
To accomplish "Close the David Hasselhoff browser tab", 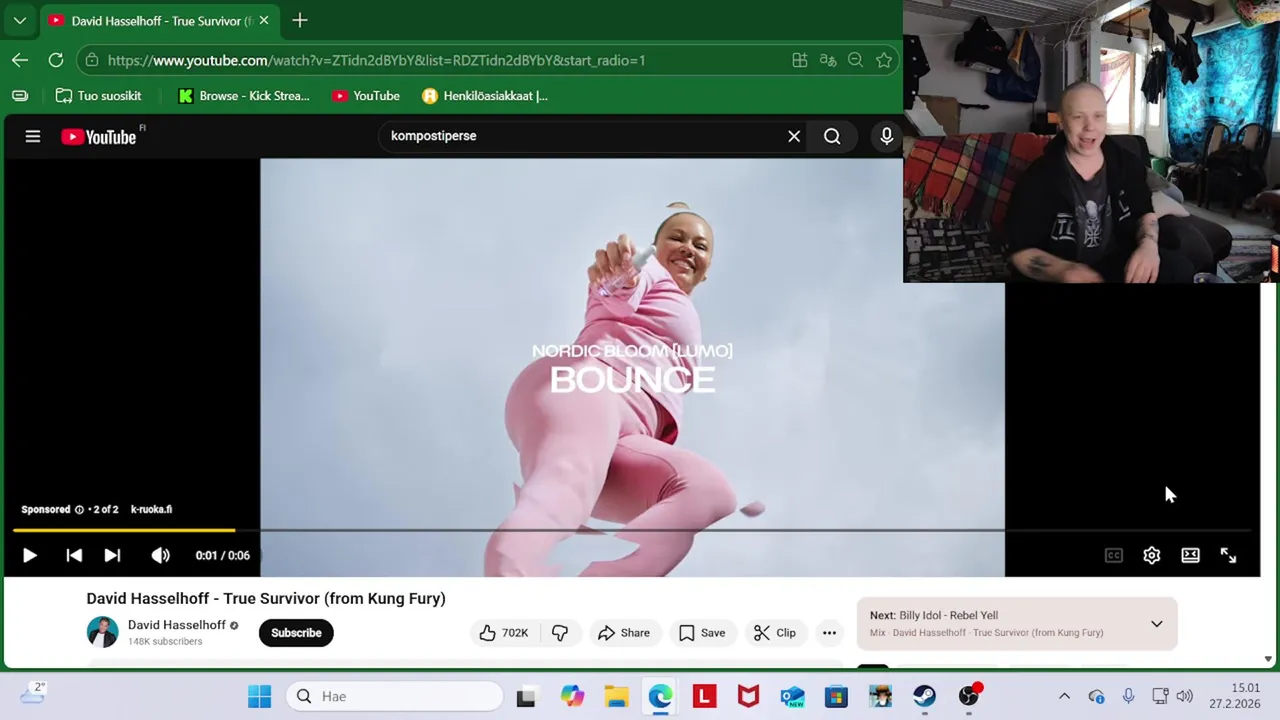I will coord(264,20).
